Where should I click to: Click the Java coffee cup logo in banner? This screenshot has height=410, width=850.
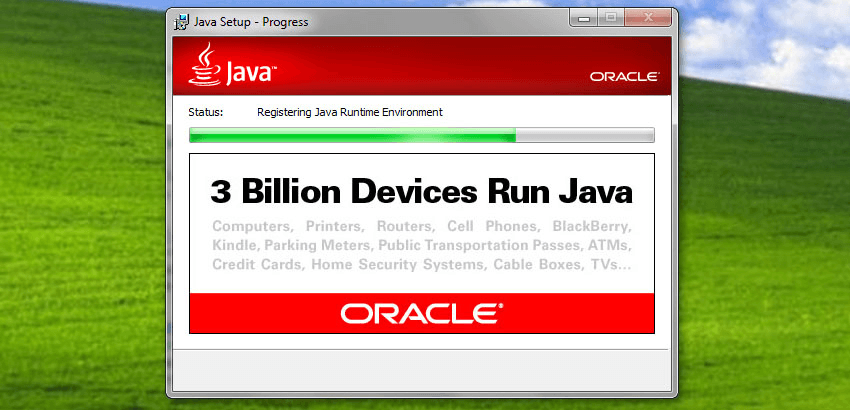pos(204,66)
